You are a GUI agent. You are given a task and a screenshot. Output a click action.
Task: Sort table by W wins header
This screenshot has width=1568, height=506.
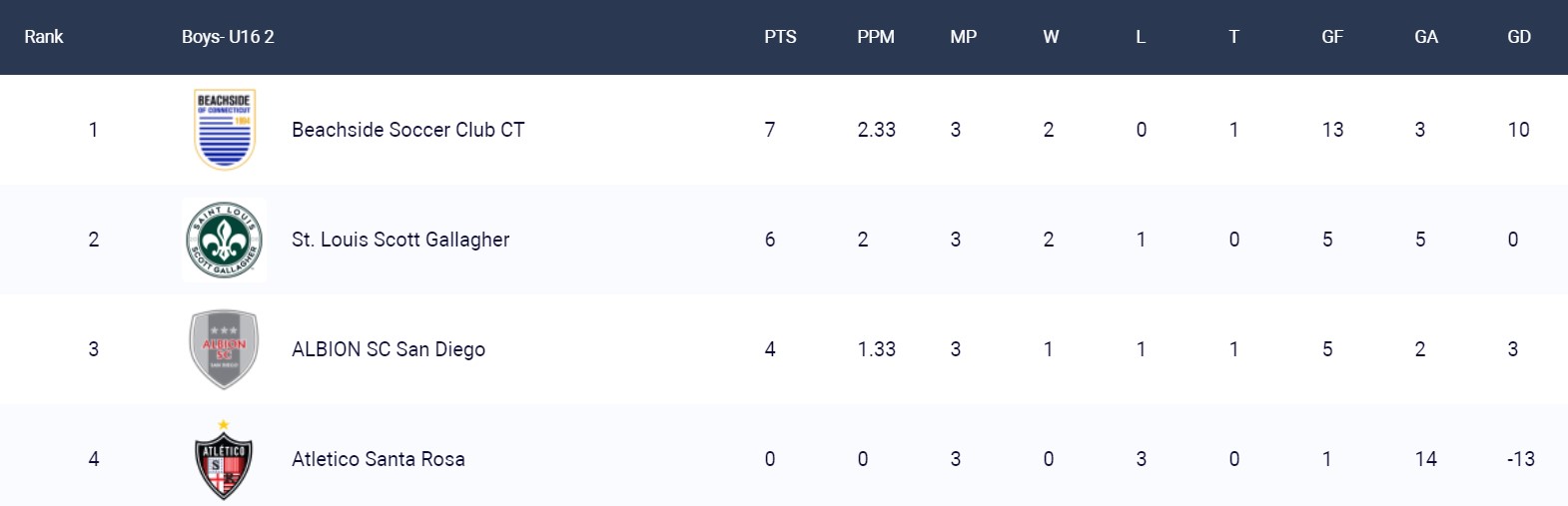pos(1051,37)
